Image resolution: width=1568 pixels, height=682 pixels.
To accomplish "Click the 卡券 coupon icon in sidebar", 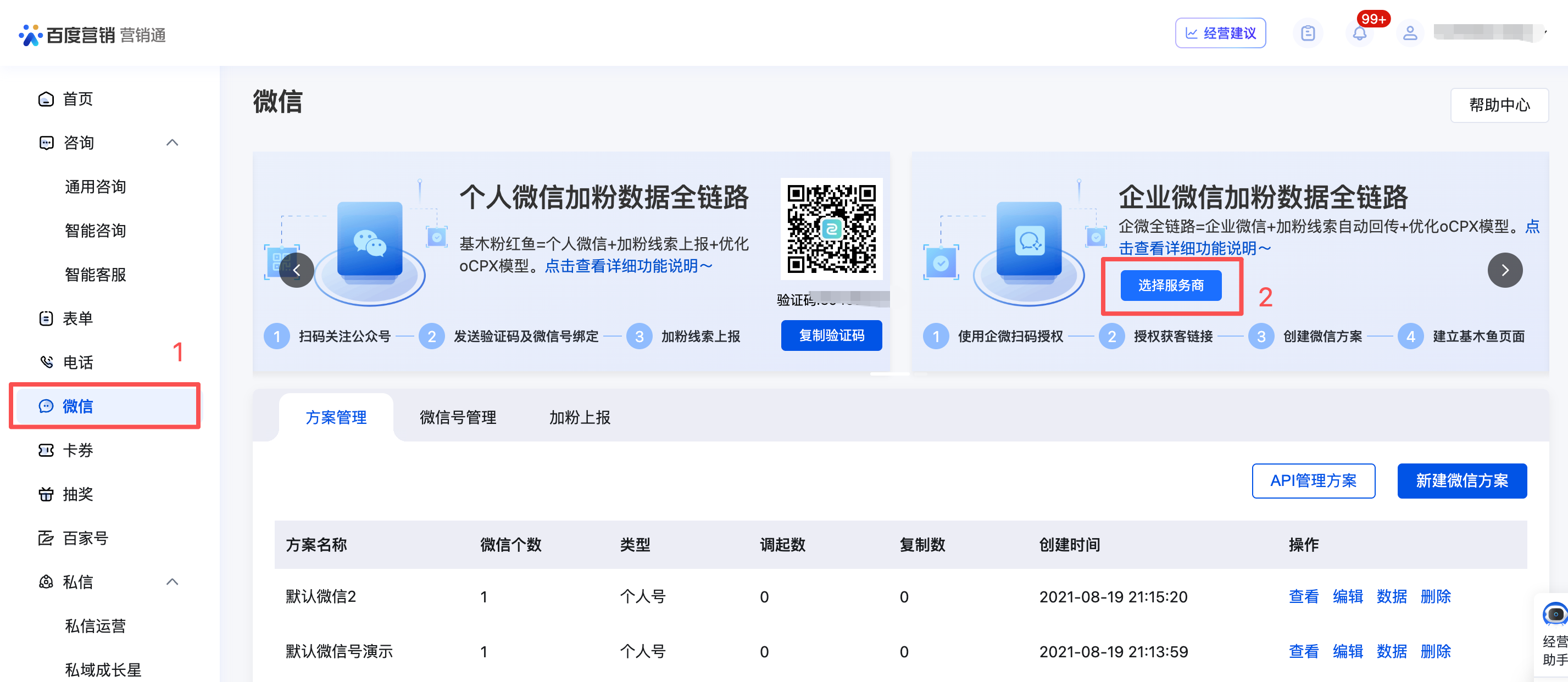I will click(x=46, y=450).
